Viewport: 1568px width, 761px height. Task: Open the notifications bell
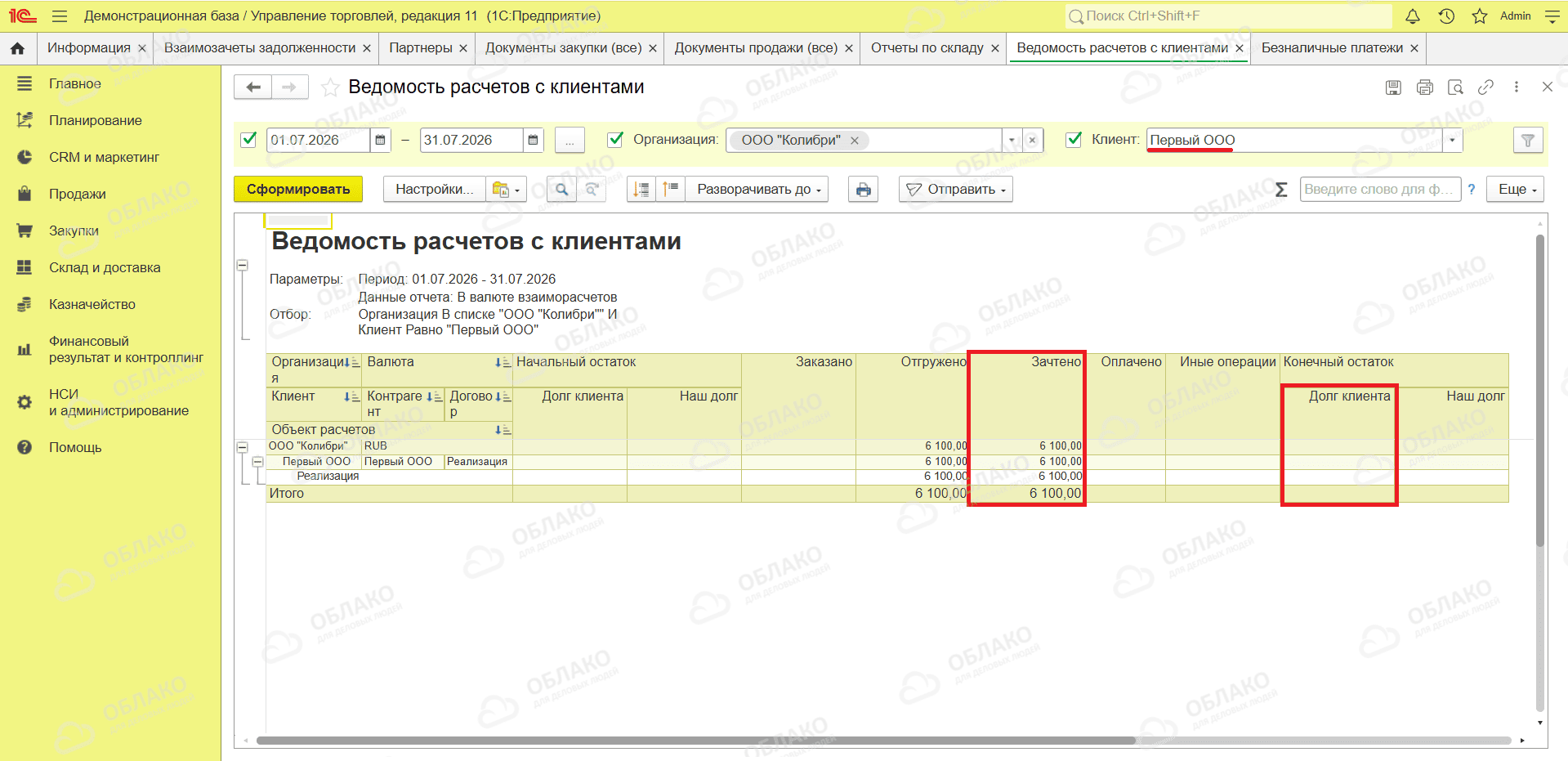(1413, 16)
